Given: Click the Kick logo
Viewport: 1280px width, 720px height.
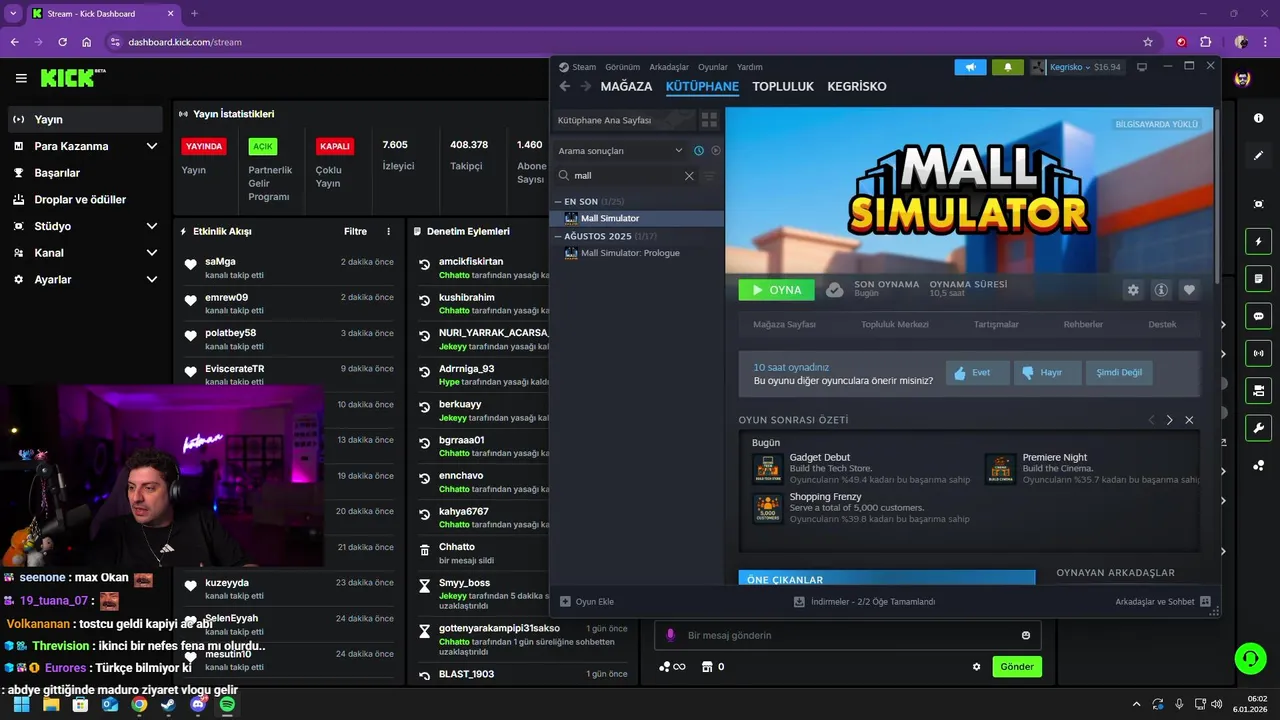Looking at the screenshot, I should (73, 78).
